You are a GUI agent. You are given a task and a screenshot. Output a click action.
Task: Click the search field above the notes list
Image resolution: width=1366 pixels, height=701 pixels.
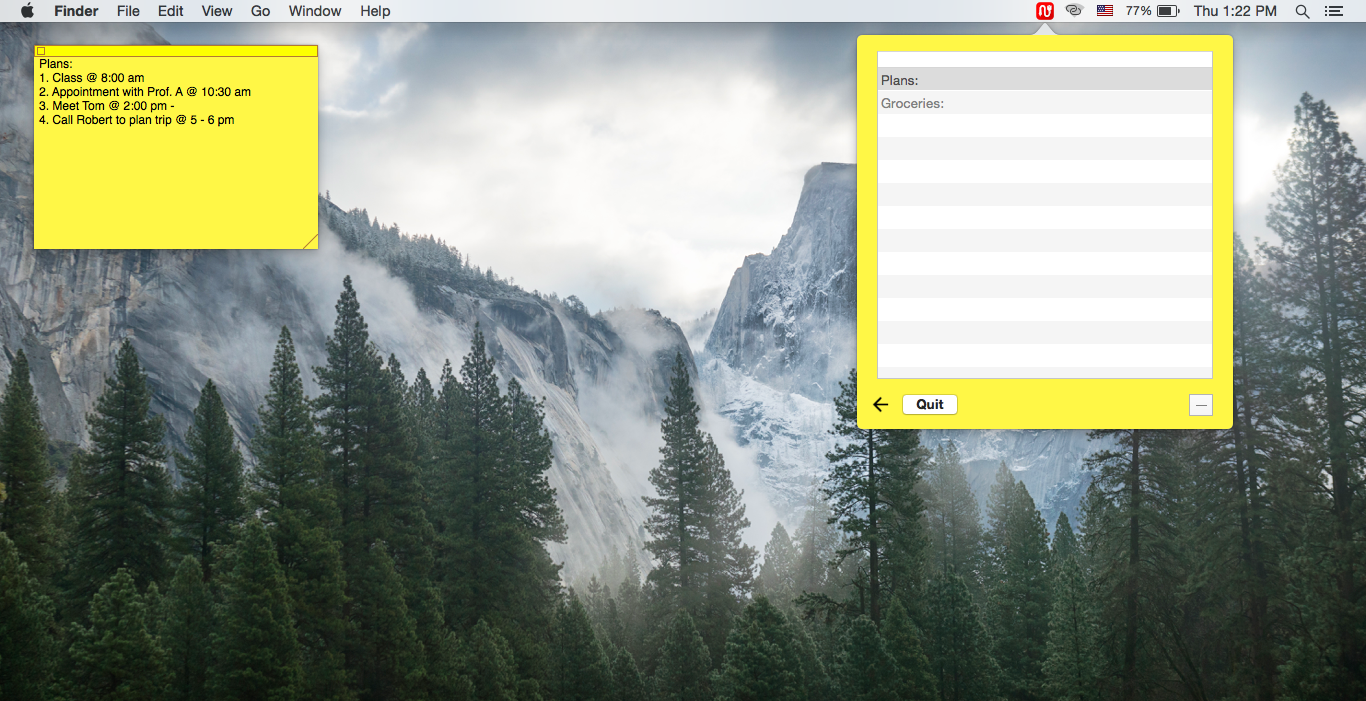click(1045, 60)
